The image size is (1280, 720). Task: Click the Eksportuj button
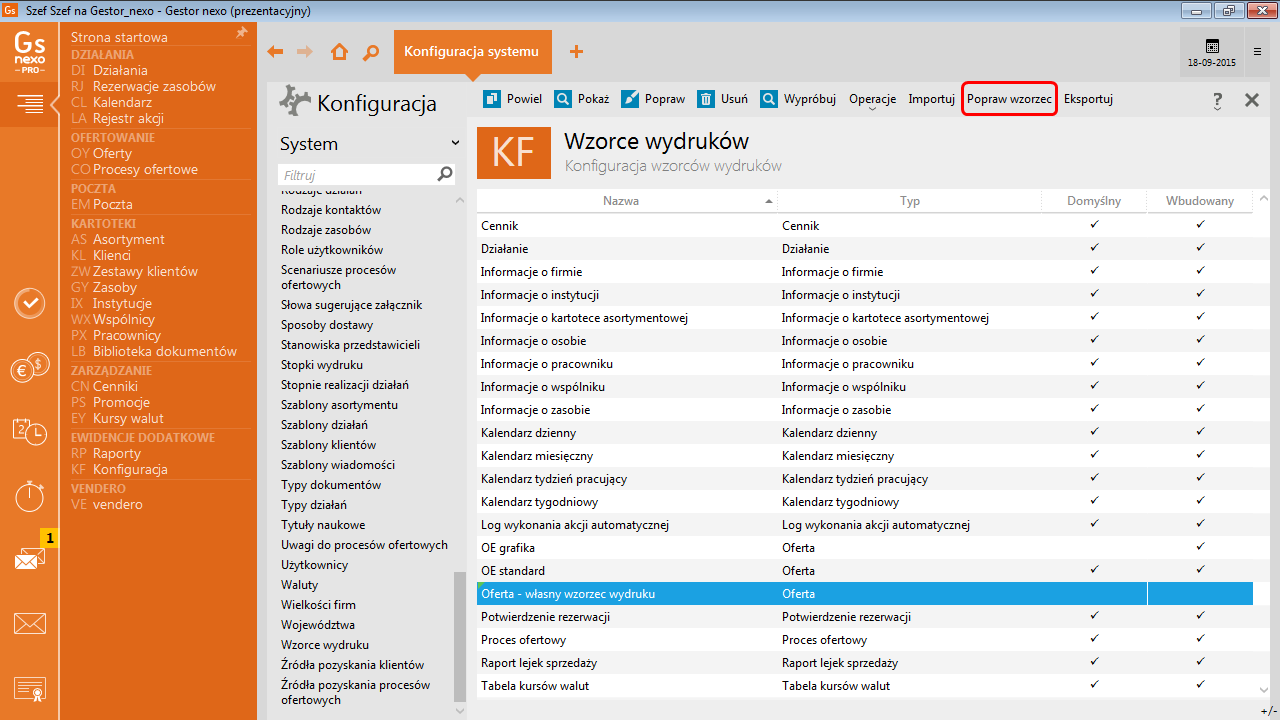point(1088,99)
